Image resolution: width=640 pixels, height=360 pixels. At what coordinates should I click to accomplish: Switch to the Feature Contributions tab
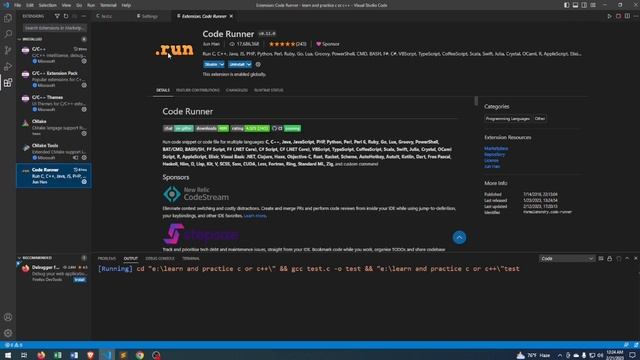[x=198, y=90]
